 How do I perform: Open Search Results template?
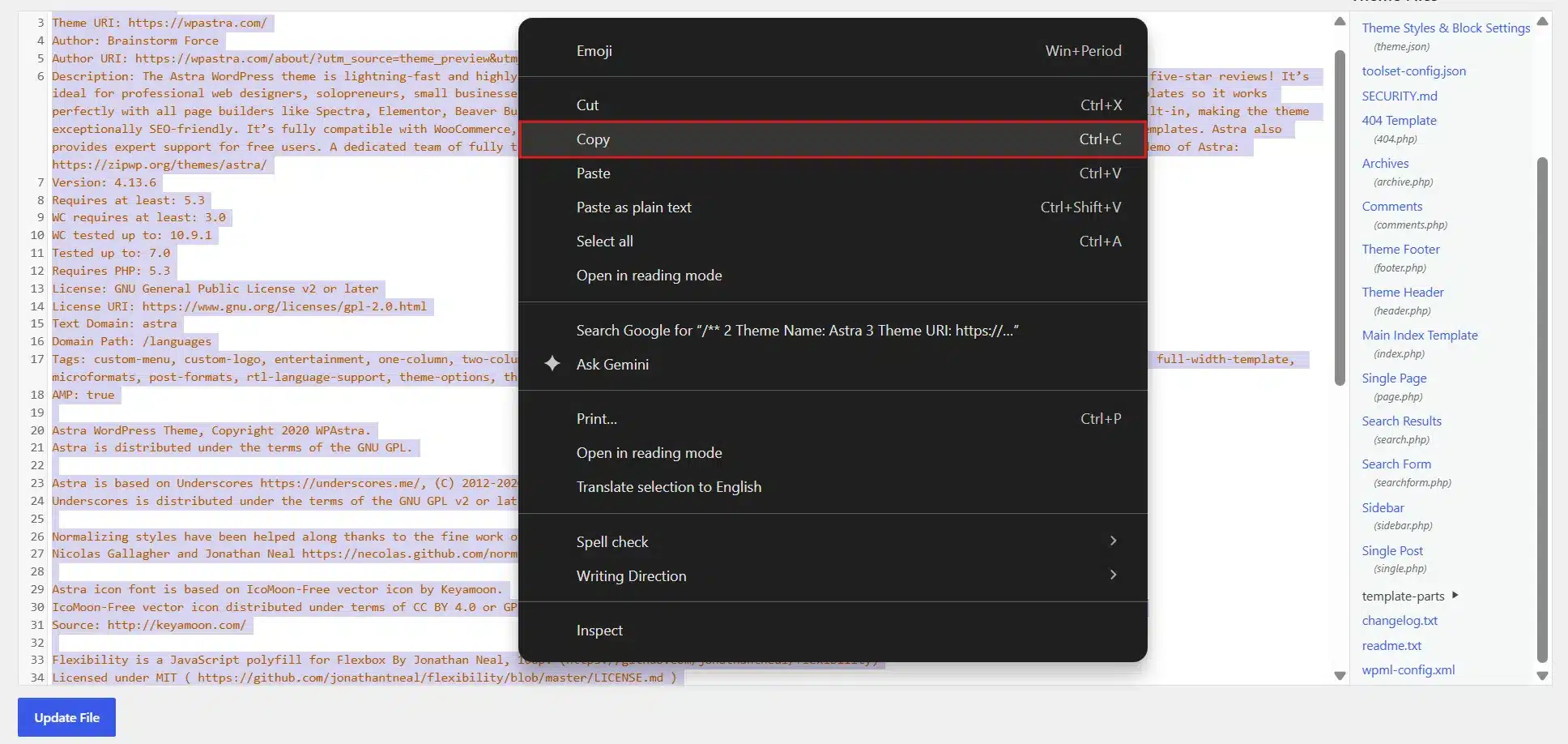click(x=1401, y=421)
